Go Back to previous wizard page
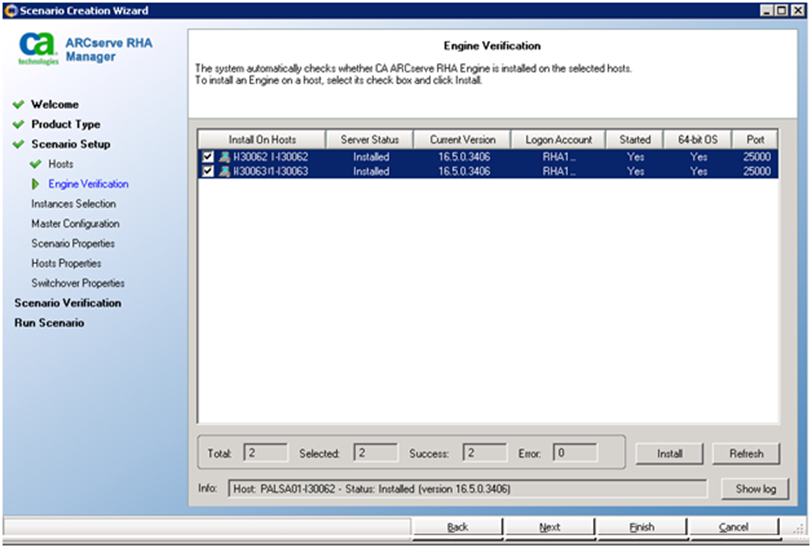Screen dimensions: 812x548 [457, 527]
